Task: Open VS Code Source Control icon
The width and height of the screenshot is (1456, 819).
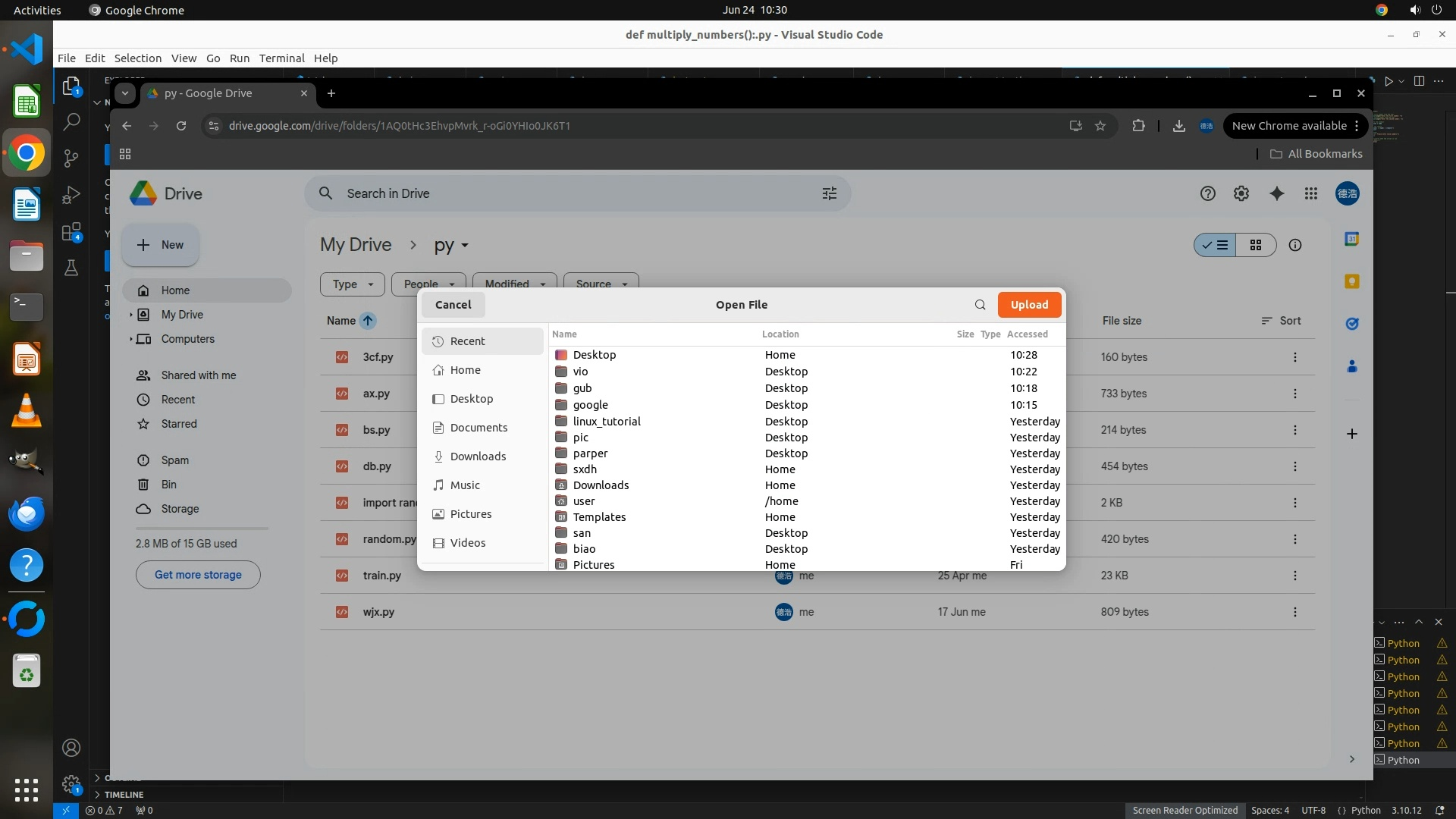Action: pyautogui.click(x=71, y=158)
